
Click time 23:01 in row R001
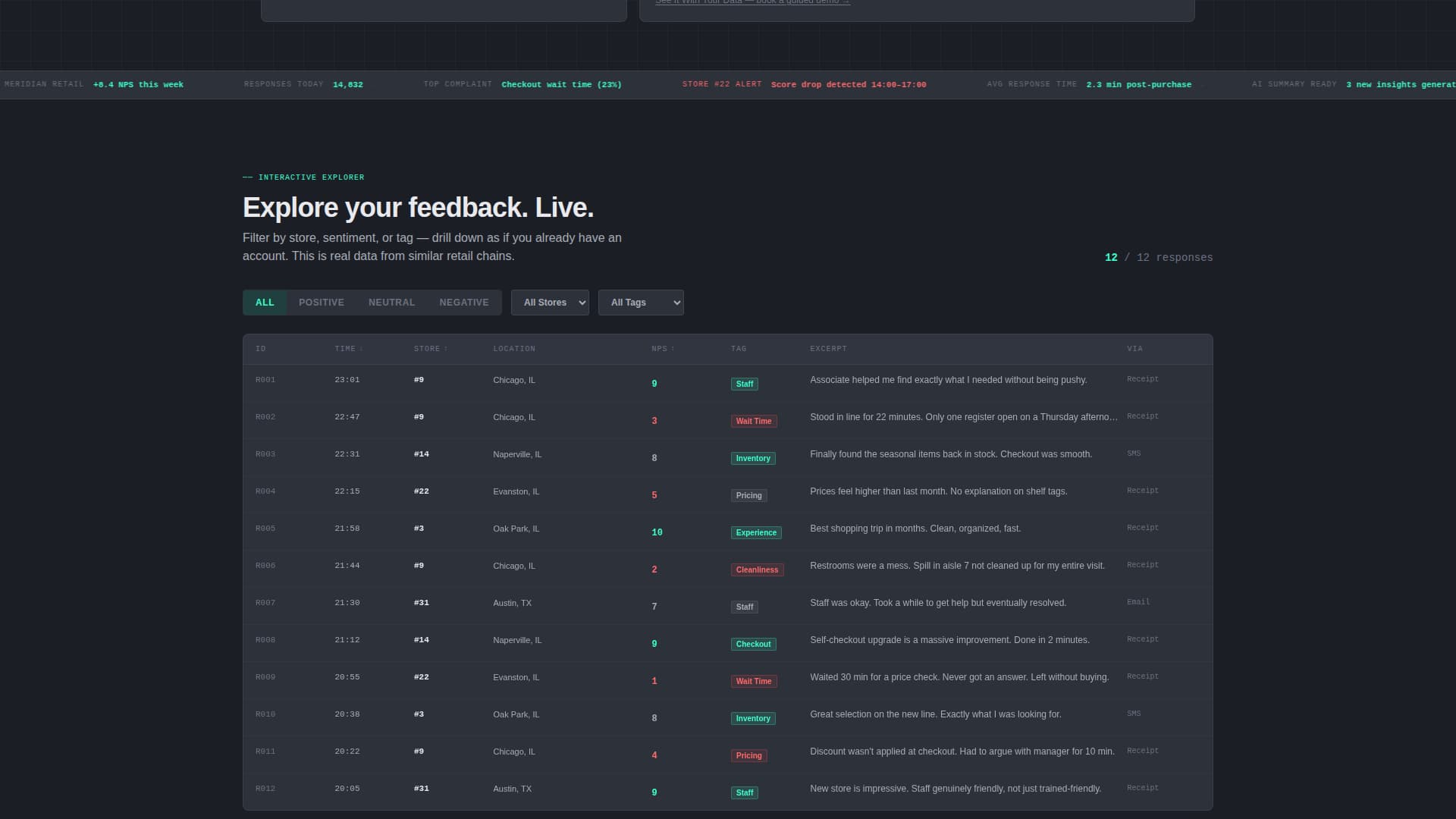click(x=347, y=380)
